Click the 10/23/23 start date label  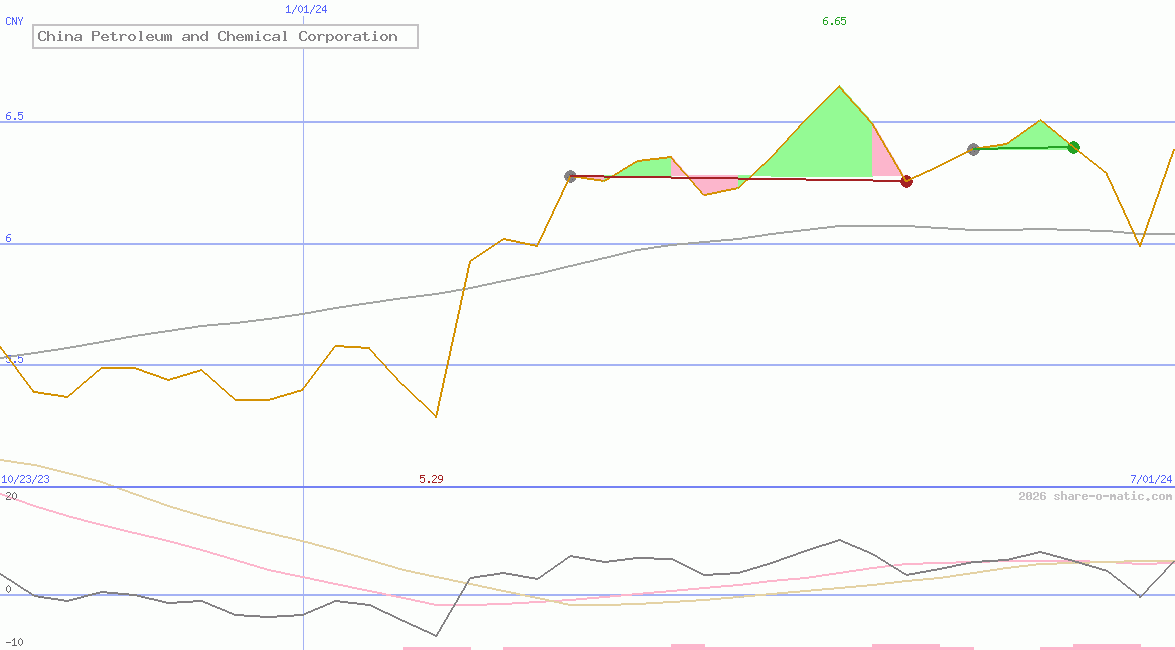click(25, 478)
